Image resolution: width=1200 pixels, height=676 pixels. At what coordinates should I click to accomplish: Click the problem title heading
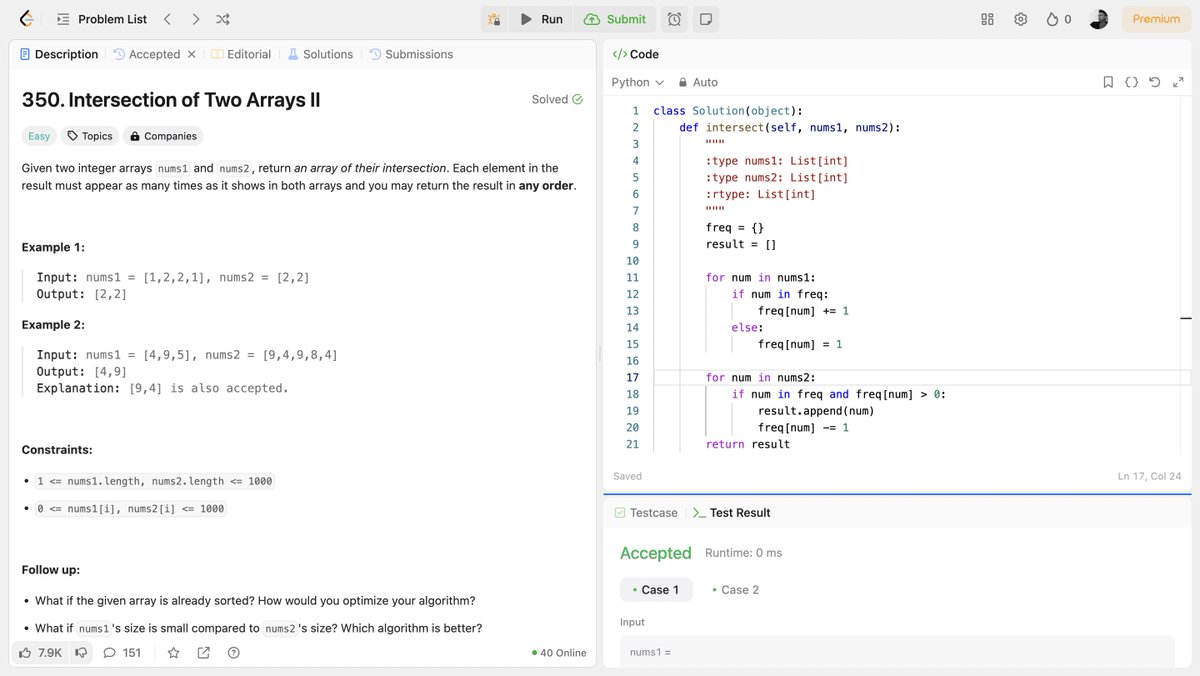pyautogui.click(x=171, y=100)
